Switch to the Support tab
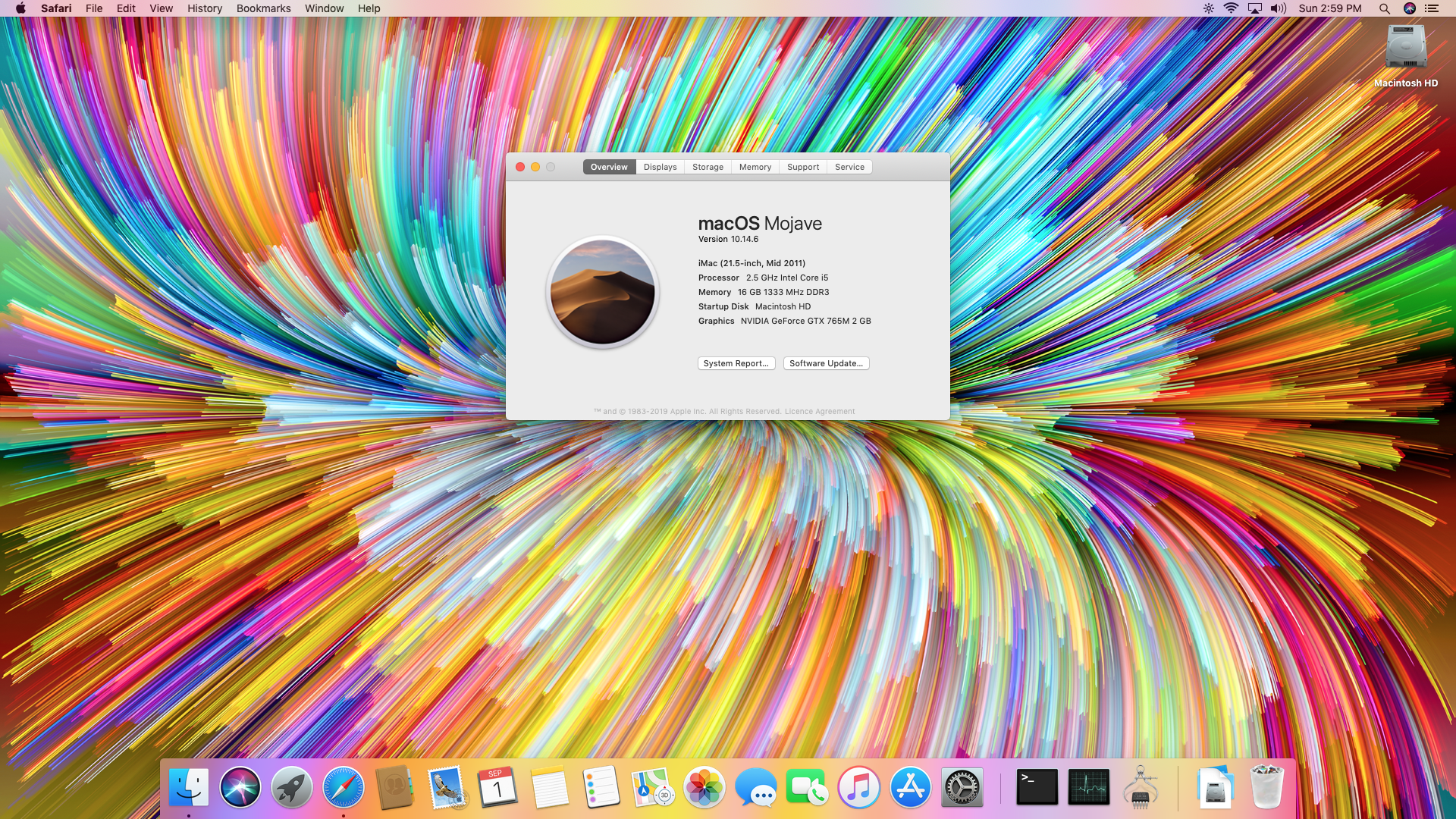1456x819 pixels. coord(803,167)
